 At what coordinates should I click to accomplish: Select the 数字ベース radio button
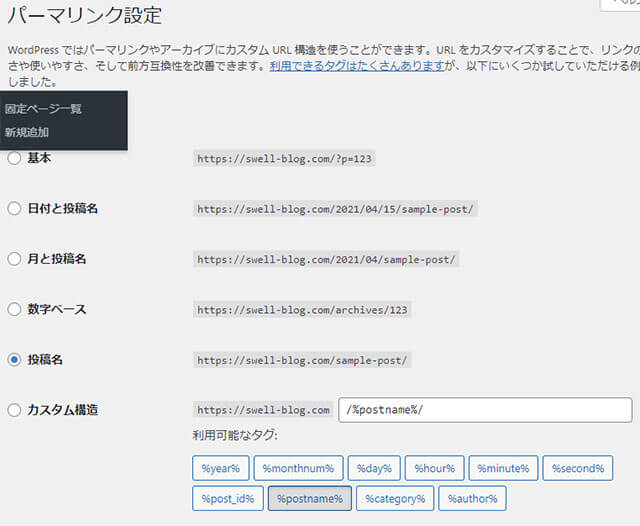tap(14, 309)
